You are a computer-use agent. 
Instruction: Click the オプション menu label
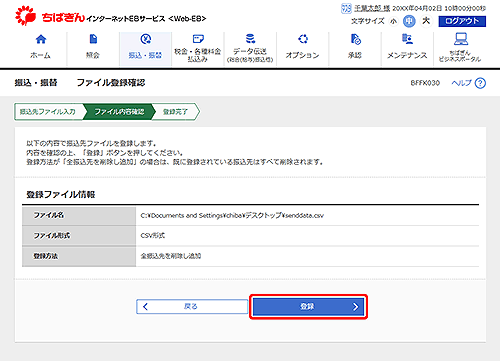tap(302, 55)
